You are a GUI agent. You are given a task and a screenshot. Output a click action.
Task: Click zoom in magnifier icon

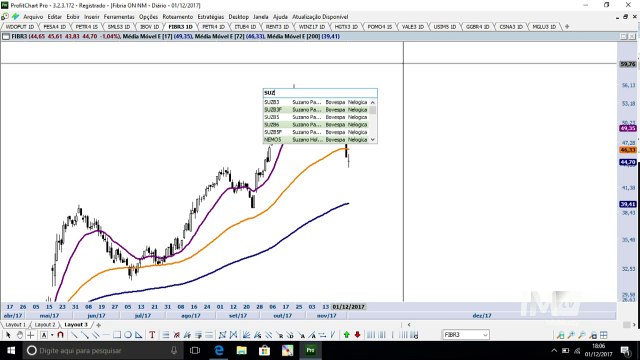pos(571,335)
